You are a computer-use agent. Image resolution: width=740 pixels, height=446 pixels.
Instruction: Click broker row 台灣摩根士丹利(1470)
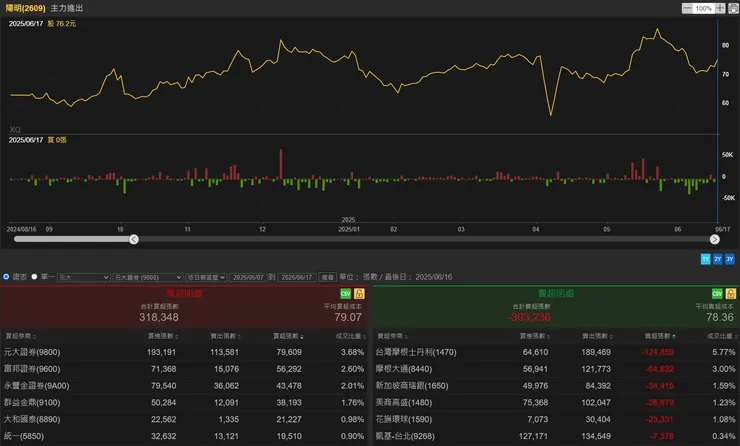coord(556,352)
